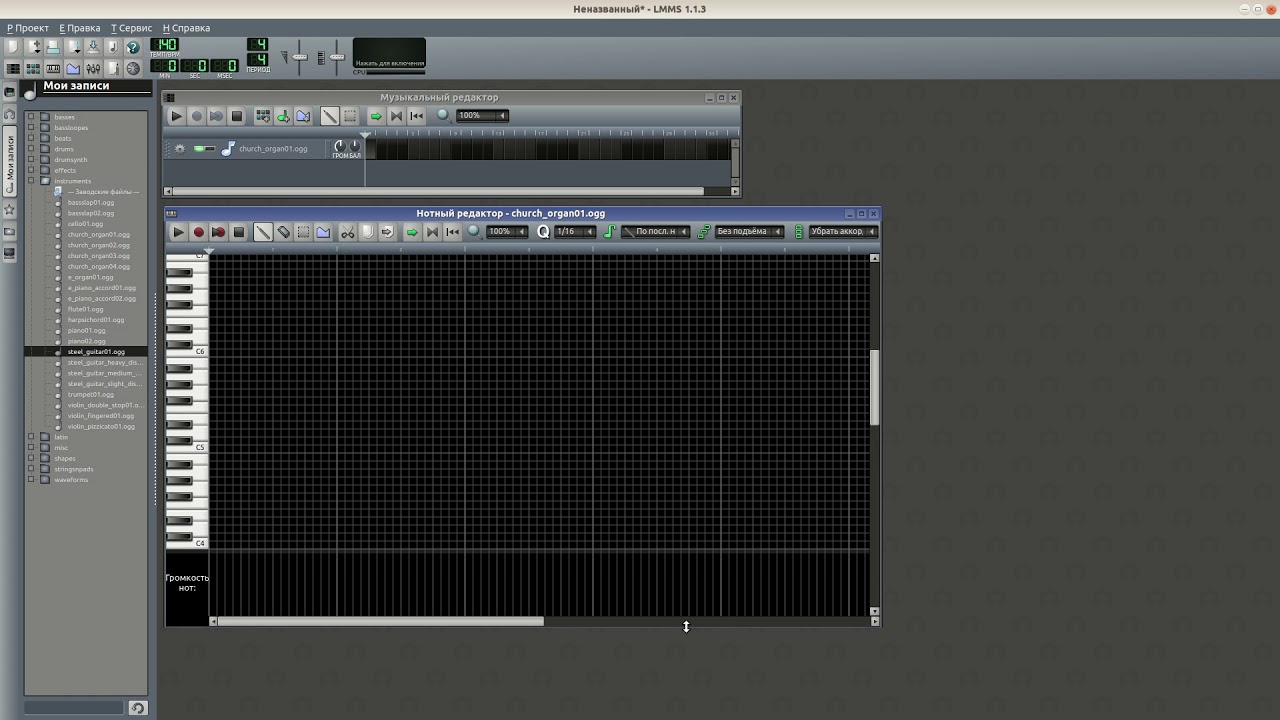Image resolution: width=1280 pixels, height=720 pixels.
Task: Open gear menu of church_organ01 track
Action: click(x=180, y=149)
